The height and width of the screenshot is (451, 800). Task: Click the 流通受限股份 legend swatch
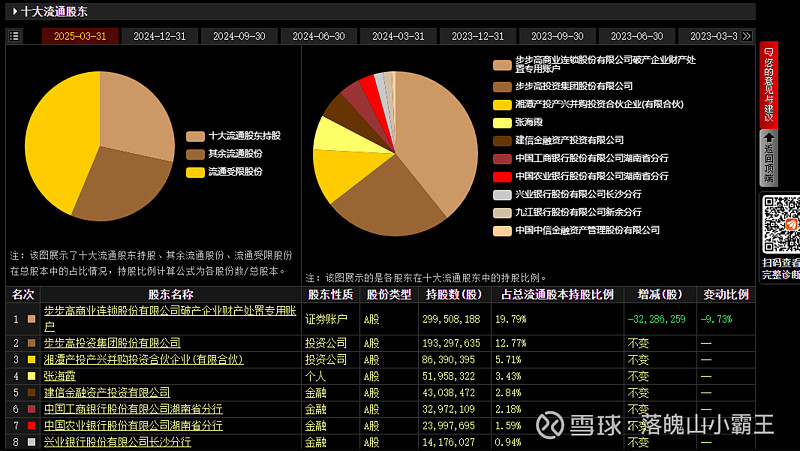[x=195, y=172]
